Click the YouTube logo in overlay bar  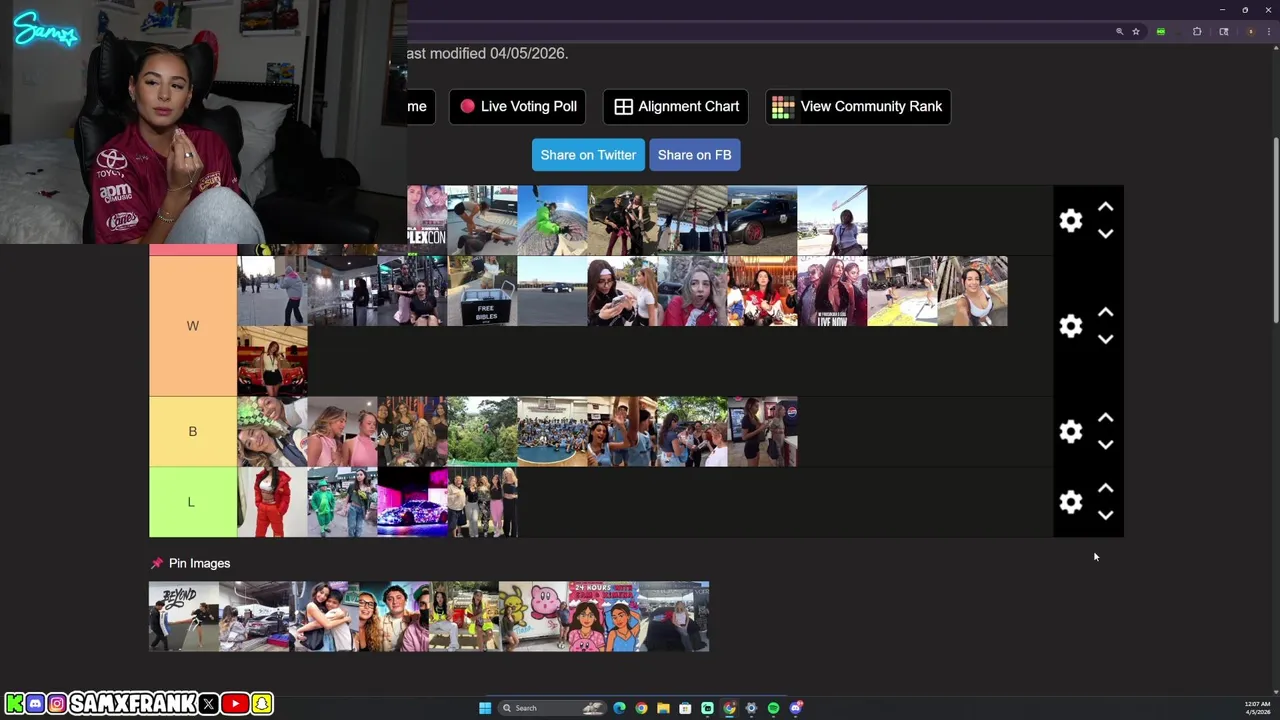pos(235,704)
